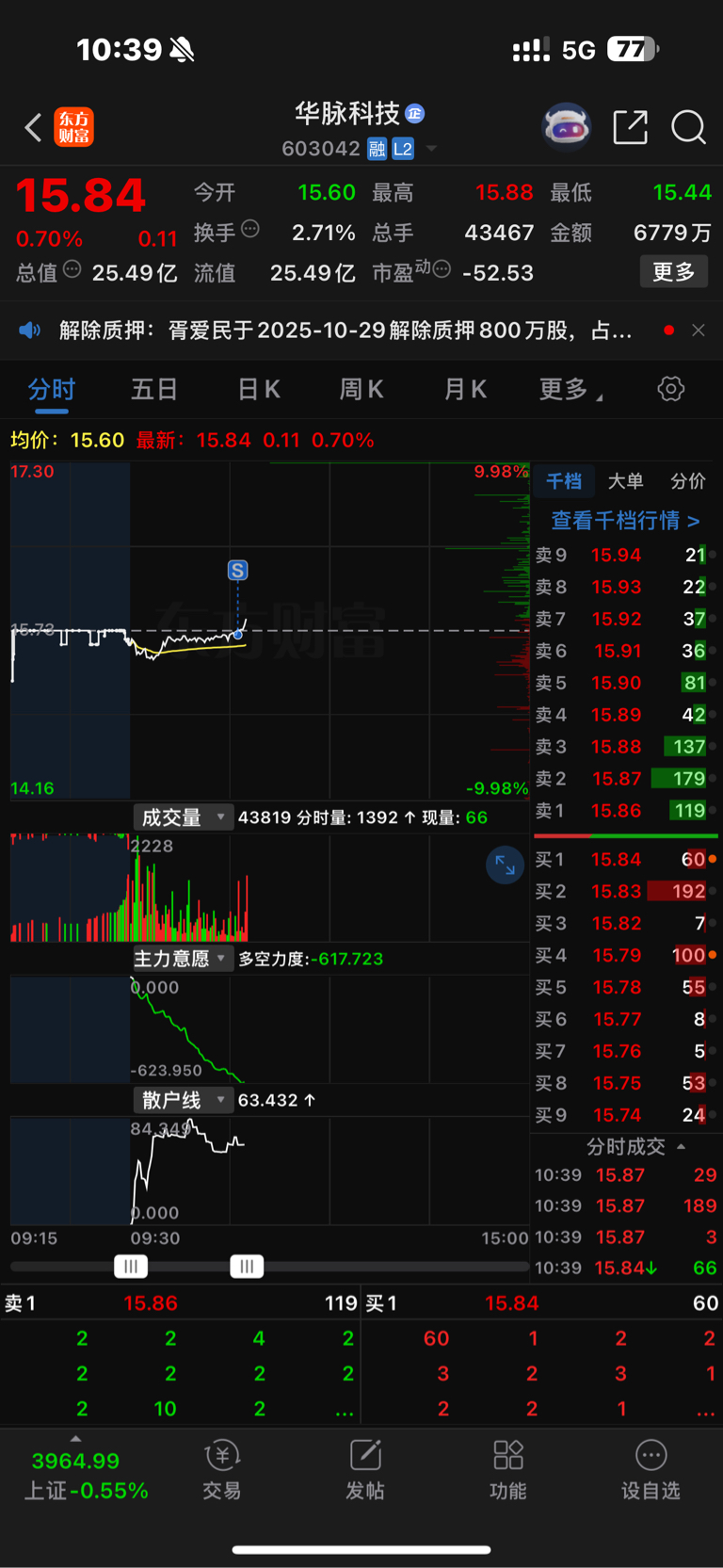The height and width of the screenshot is (1568, 723).
Task: Switch to the 分时 tab
Action: (x=52, y=390)
